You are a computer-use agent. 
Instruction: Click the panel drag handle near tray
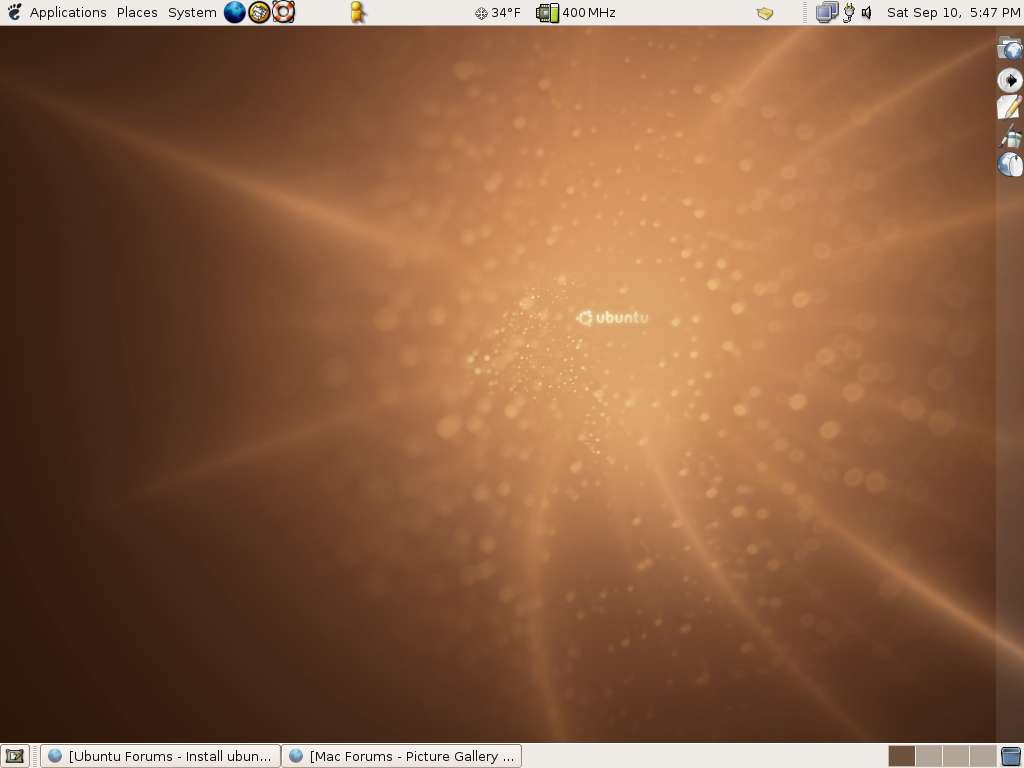[x=805, y=12]
